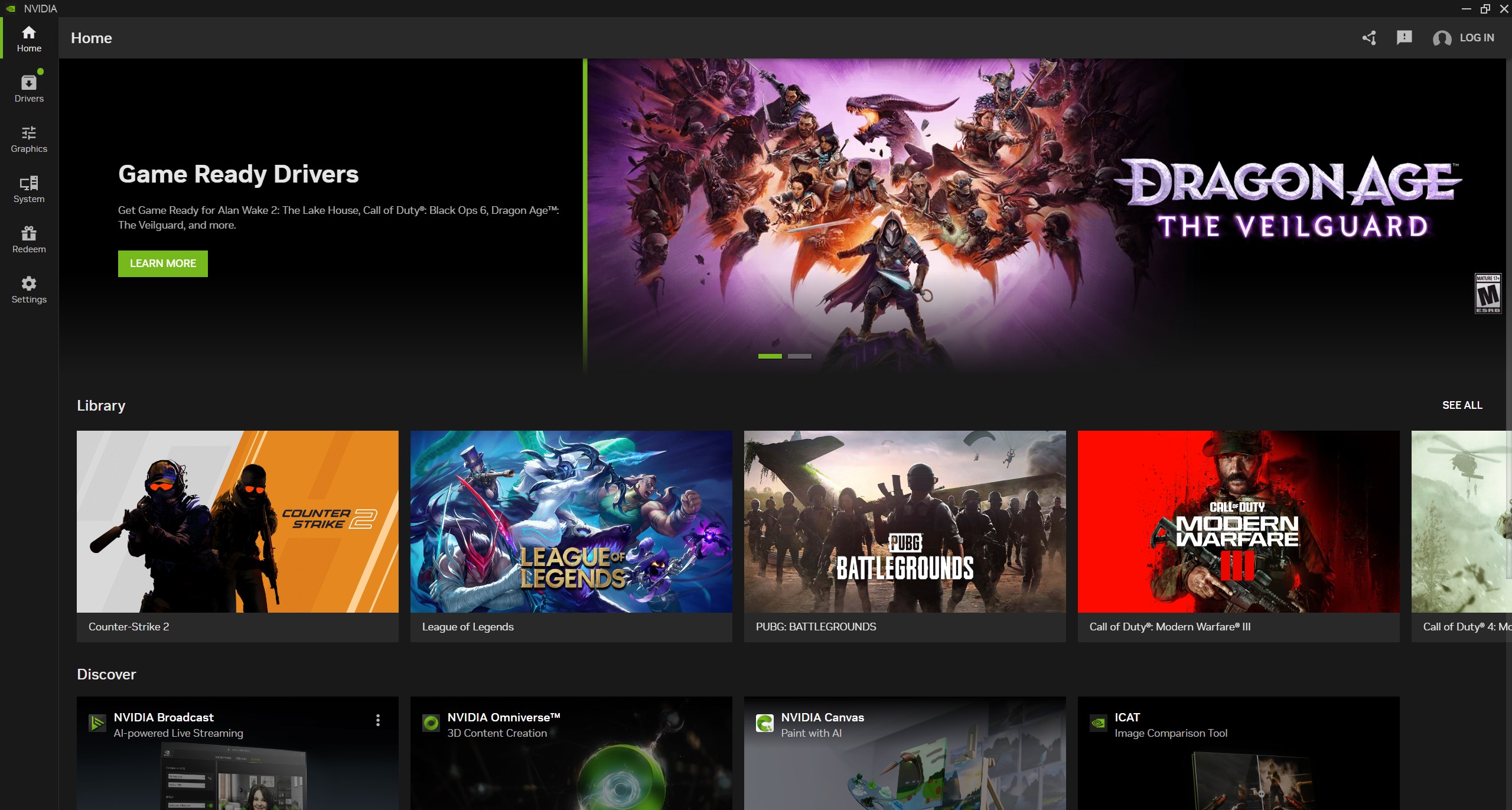Click the user avatar icon

click(x=1442, y=38)
